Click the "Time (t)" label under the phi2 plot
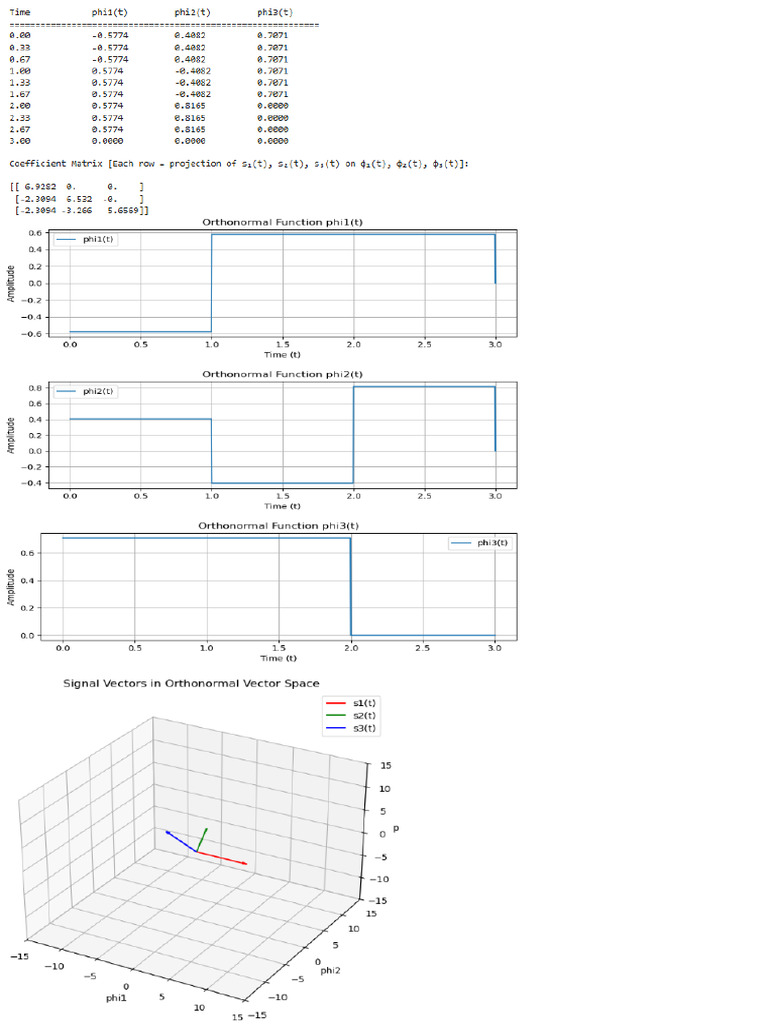768x1024 pixels. [x=282, y=506]
